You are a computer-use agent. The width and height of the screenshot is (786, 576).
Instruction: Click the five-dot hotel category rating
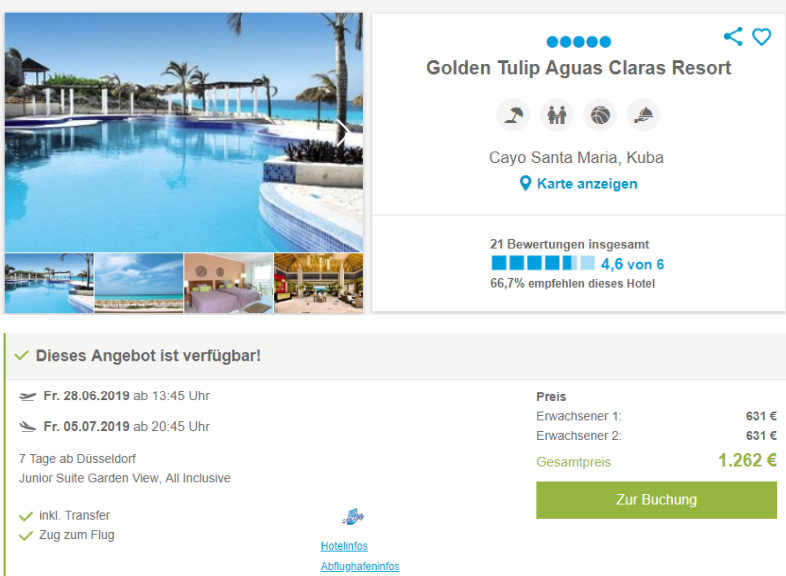578,42
